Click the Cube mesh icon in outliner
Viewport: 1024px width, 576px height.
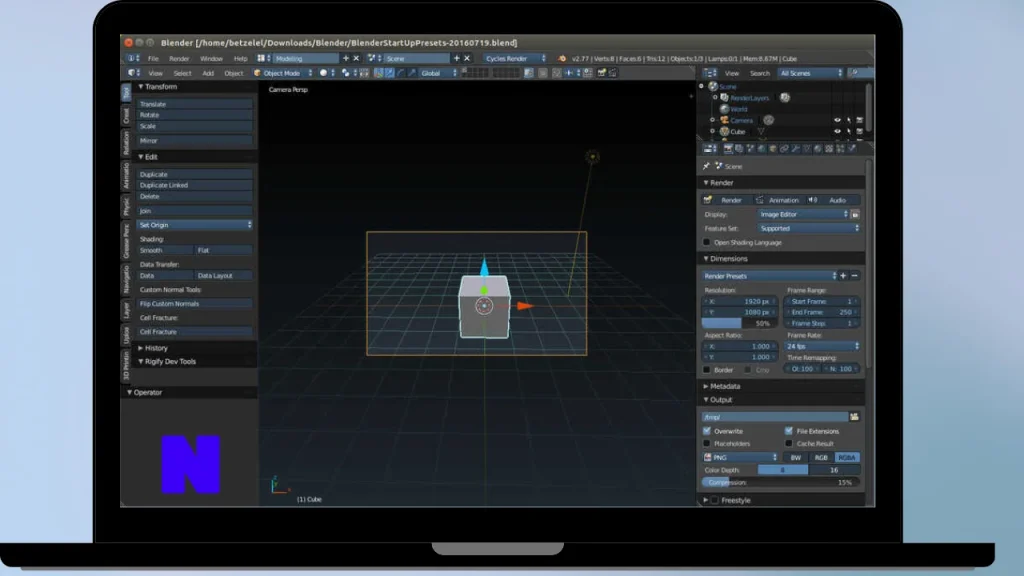pos(724,131)
